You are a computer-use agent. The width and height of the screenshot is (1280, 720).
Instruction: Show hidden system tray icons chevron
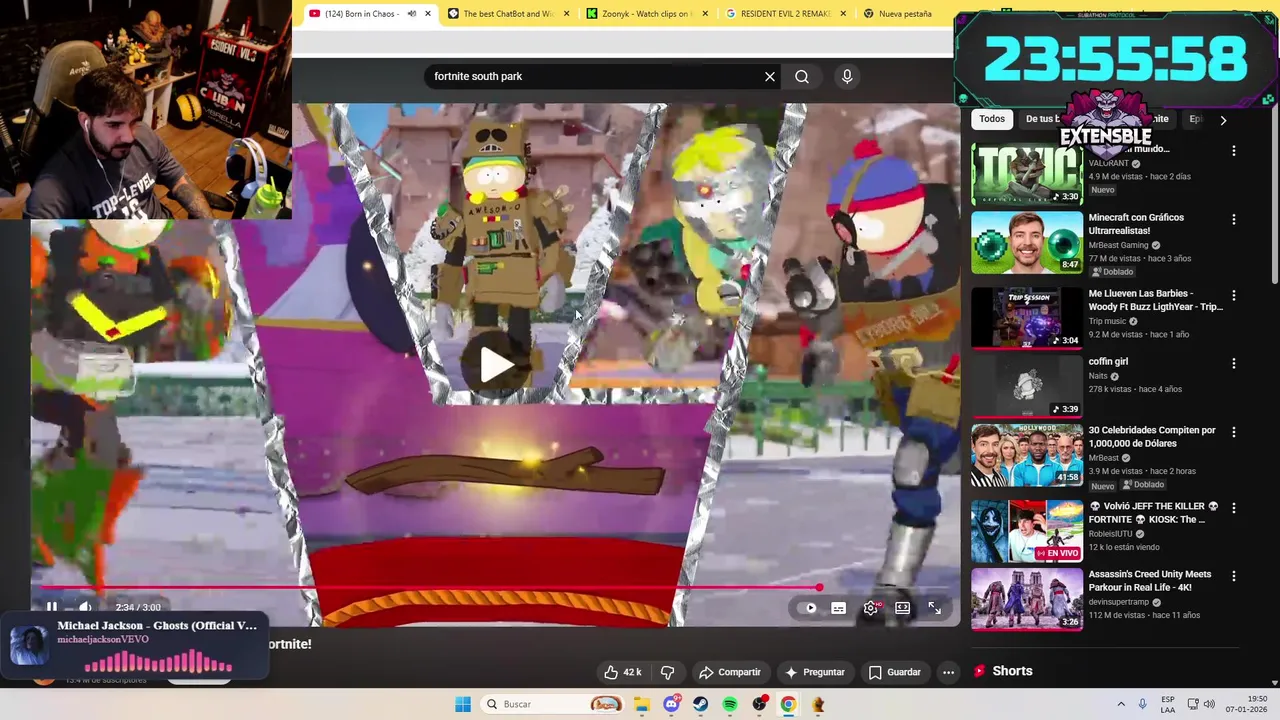tap(1121, 704)
